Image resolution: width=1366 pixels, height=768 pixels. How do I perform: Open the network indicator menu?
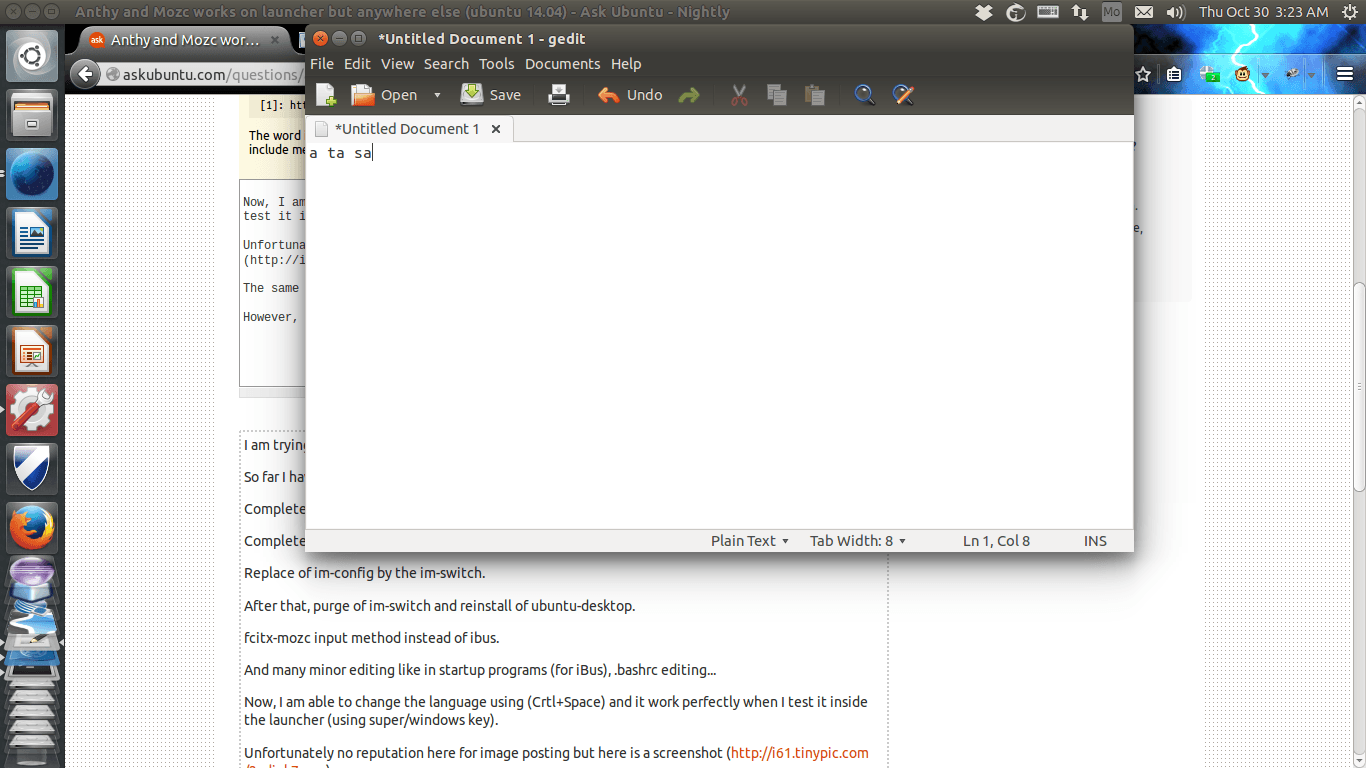tap(1080, 12)
